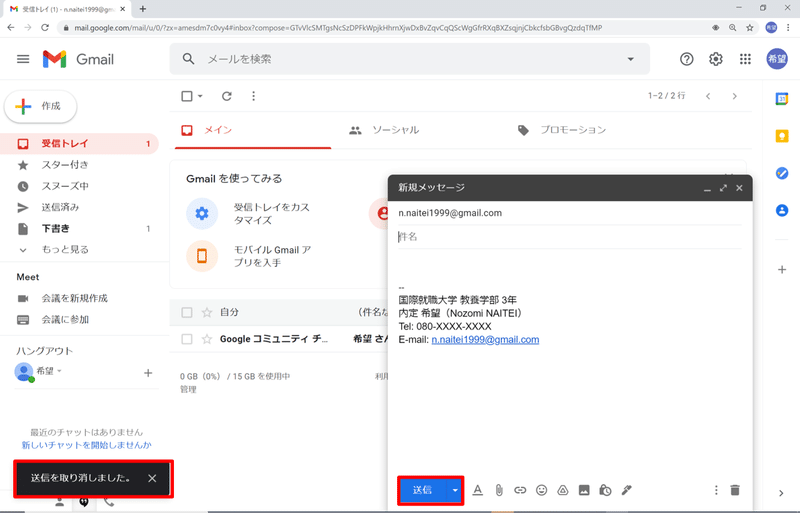Expand the compose window to full screen
800x513 pixels.
723,188
